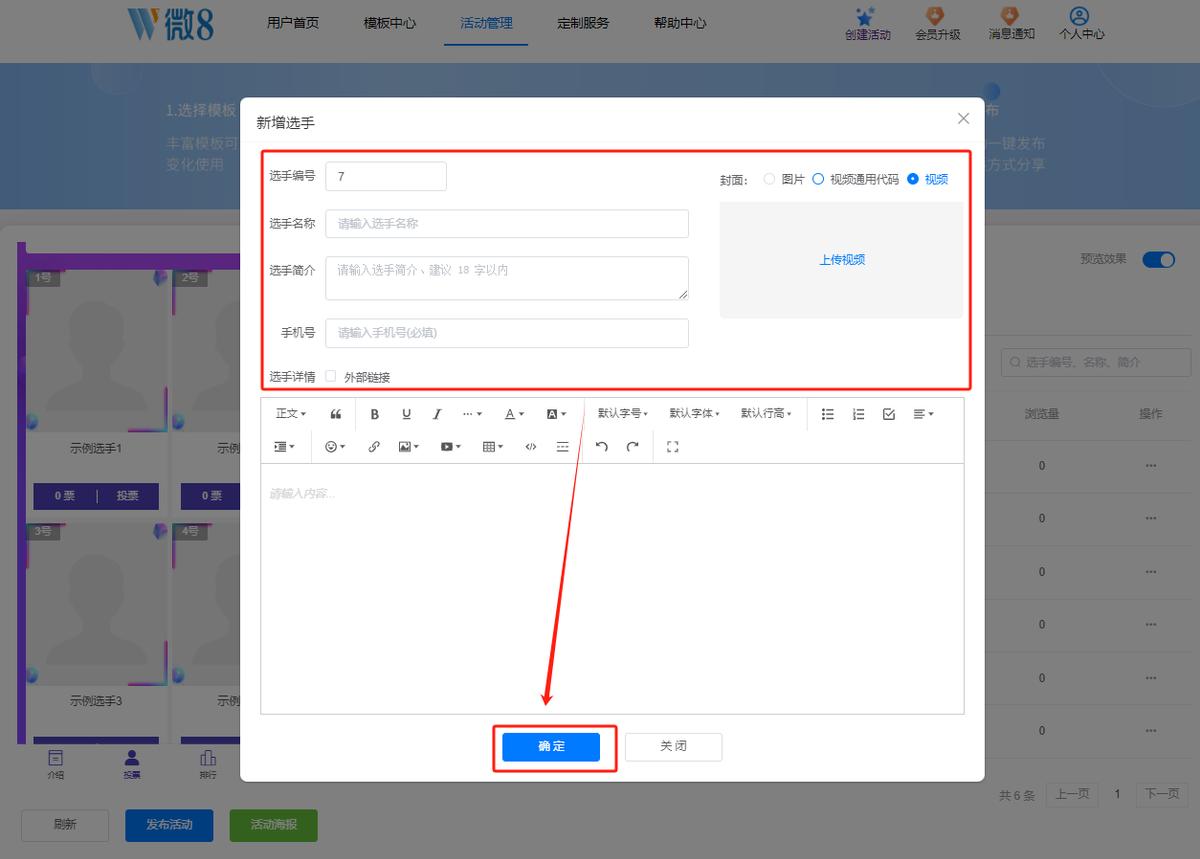Click 上传视频 to upload a video
This screenshot has width=1200, height=859.
(x=842, y=260)
